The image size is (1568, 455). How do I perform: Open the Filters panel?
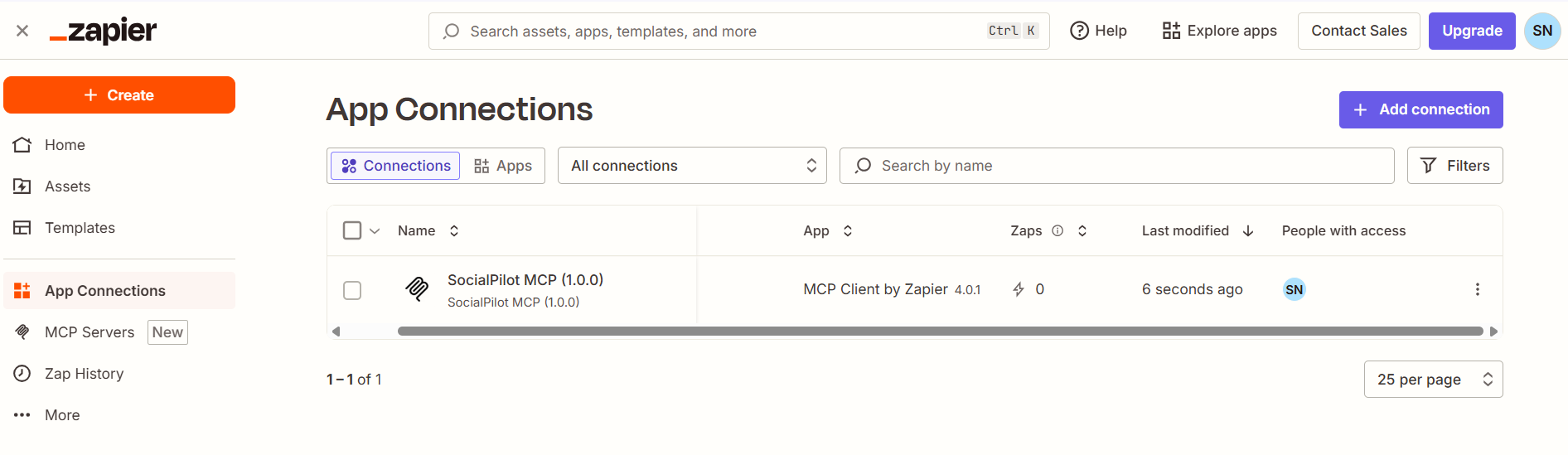1454,166
